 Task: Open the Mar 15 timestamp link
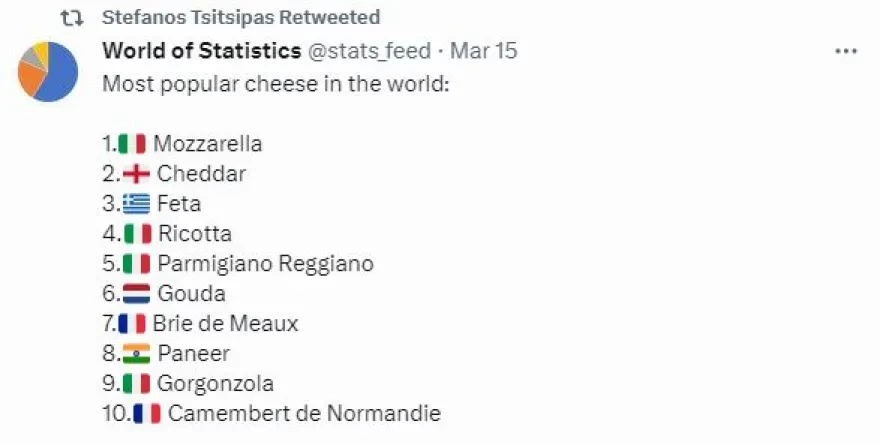point(484,50)
